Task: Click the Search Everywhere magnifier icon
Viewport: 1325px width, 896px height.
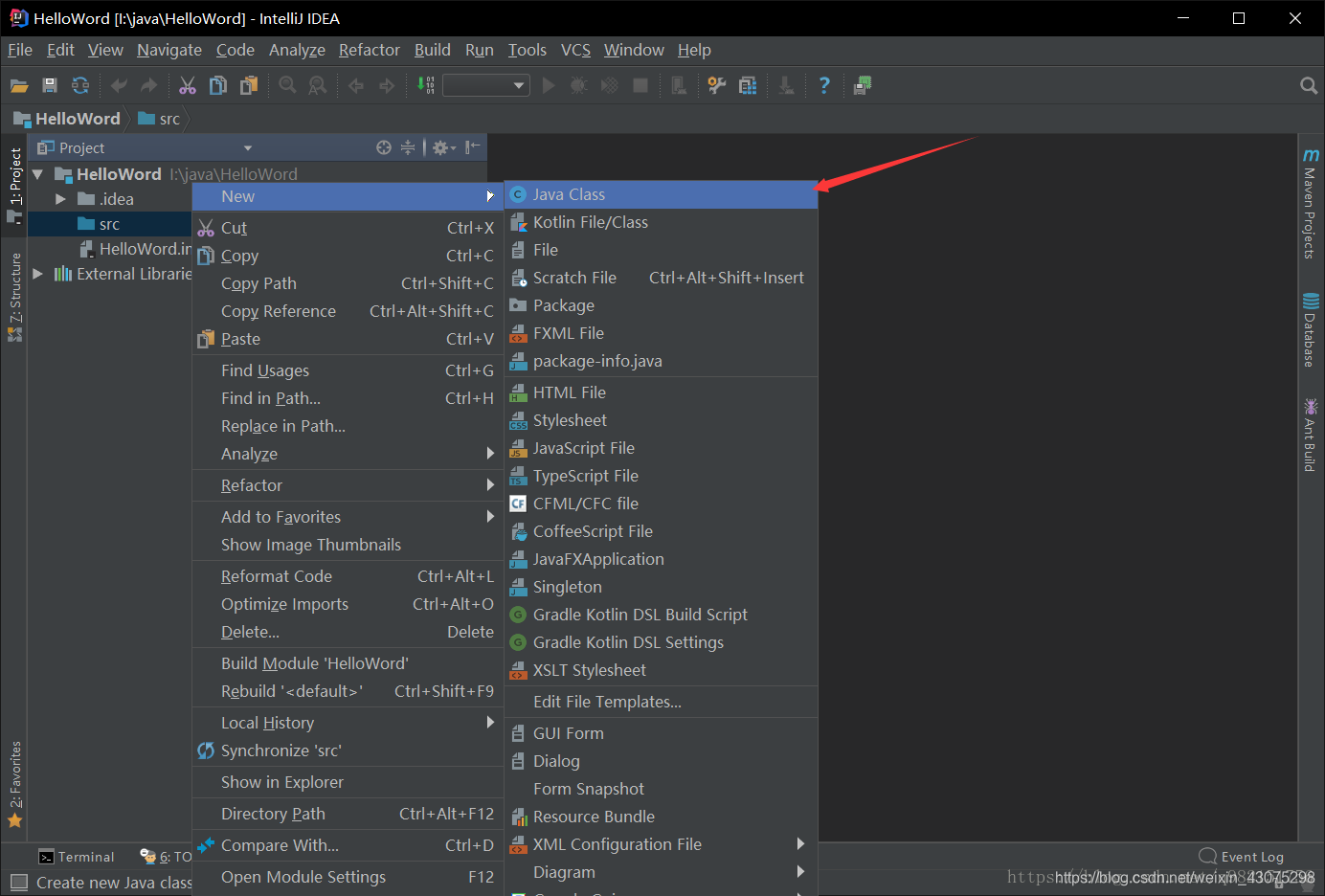Action: (x=1309, y=85)
